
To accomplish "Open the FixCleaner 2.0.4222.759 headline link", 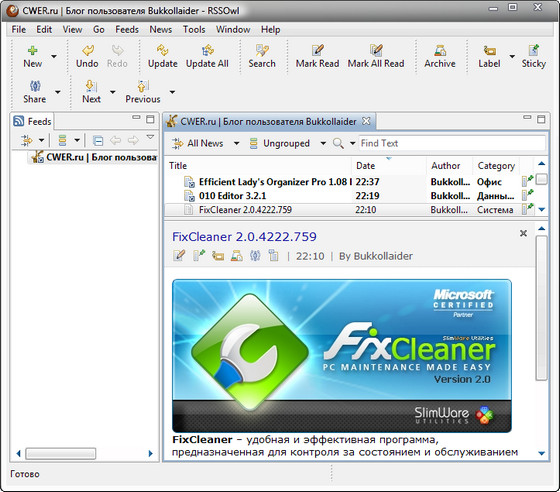I will coord(244,237).
